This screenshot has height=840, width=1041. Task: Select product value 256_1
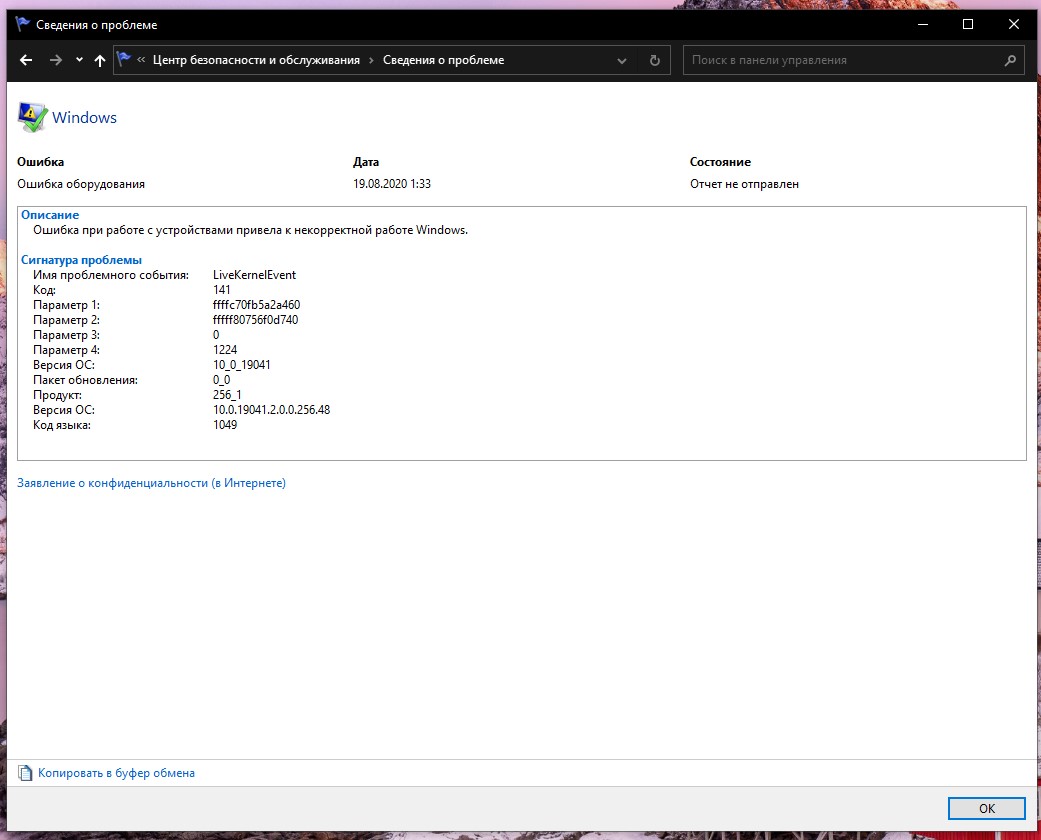227,394
